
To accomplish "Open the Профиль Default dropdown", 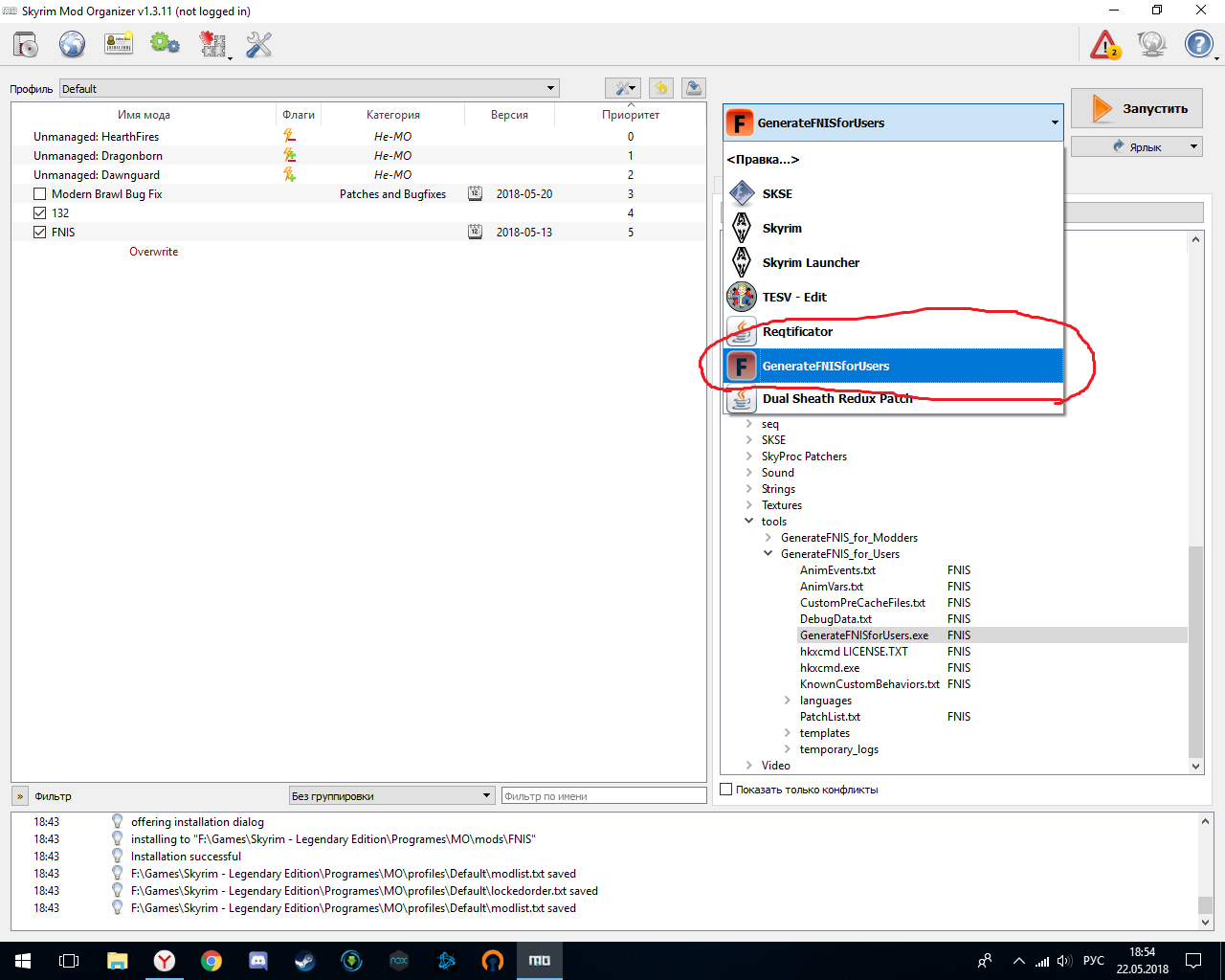I will click(309, 88).
